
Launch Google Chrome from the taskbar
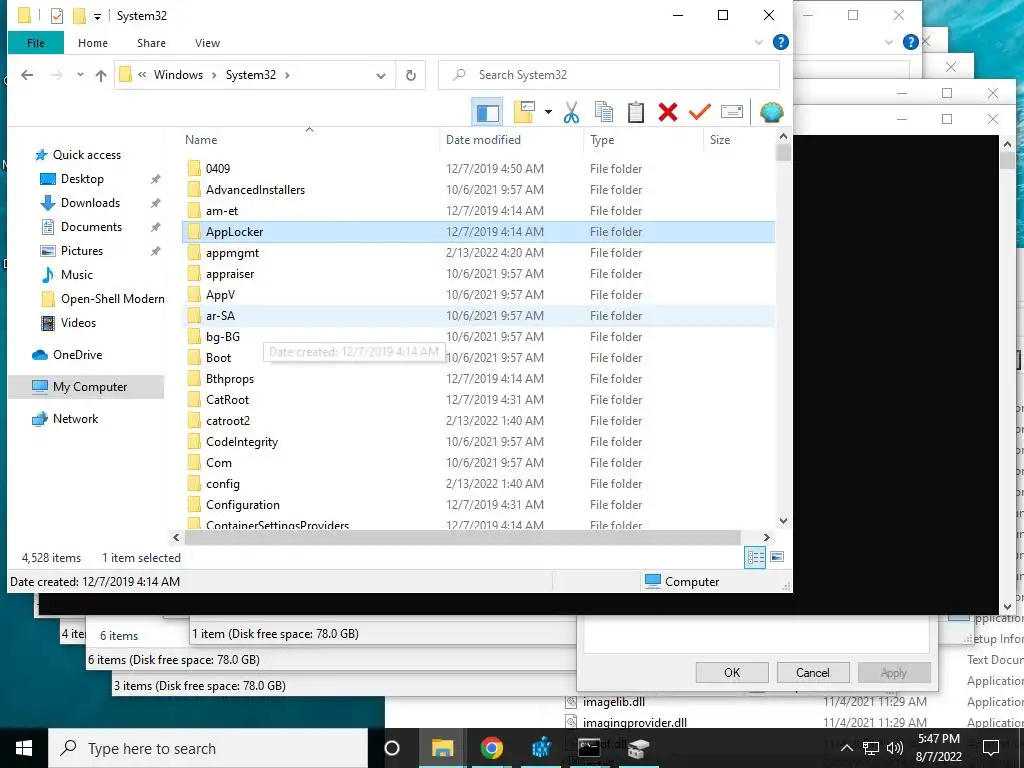pyautogui.click(x=491, y=748)
